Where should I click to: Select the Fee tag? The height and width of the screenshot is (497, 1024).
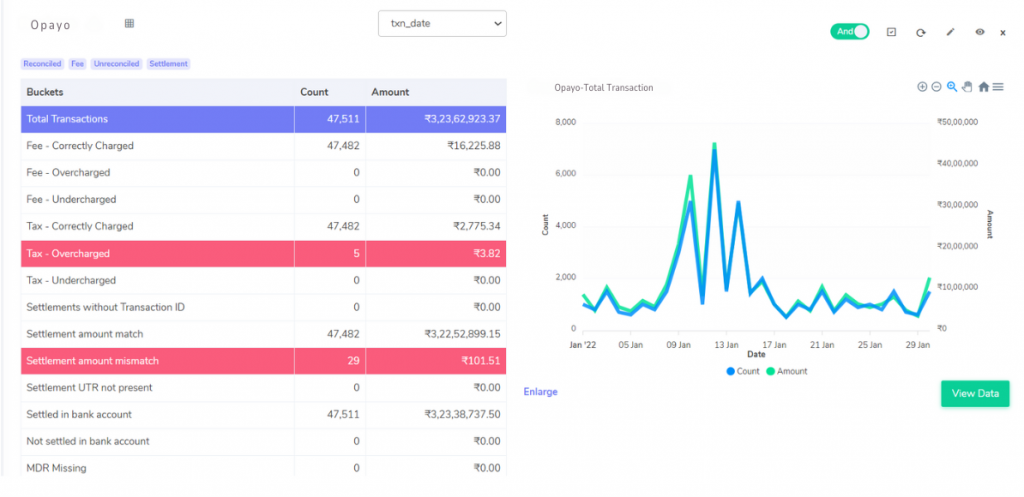[77, 64]
